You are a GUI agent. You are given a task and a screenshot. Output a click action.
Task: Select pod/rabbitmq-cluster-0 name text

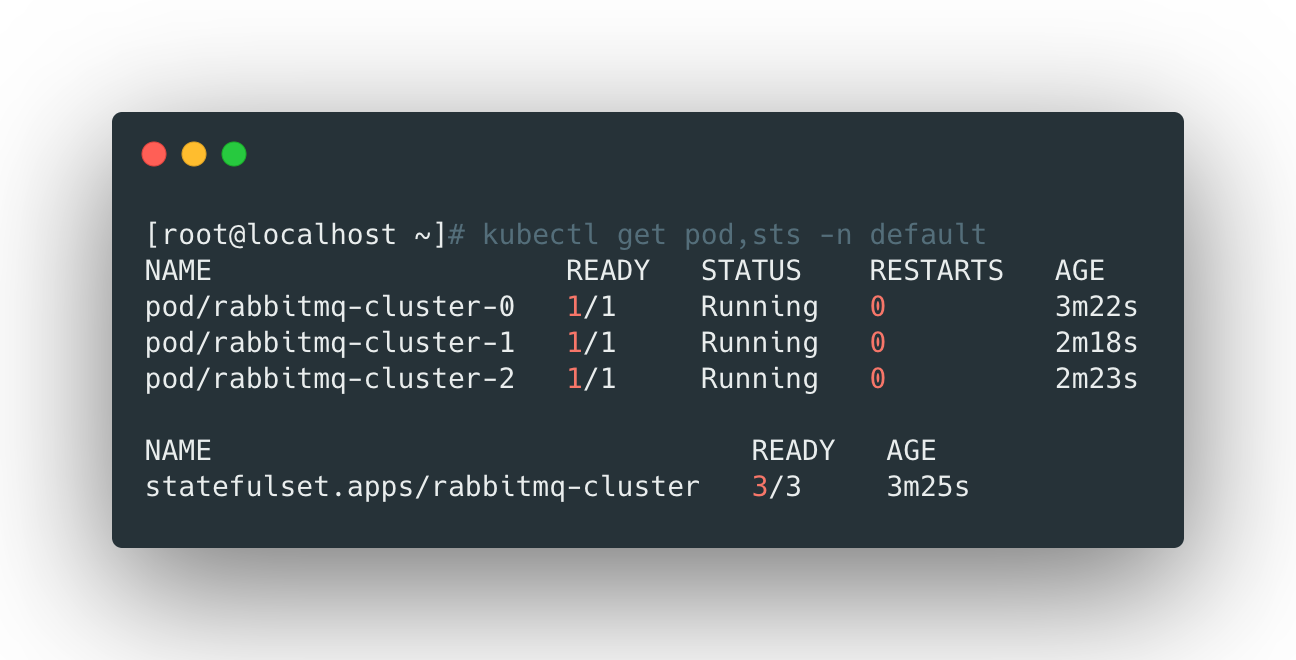coord(330,307)
